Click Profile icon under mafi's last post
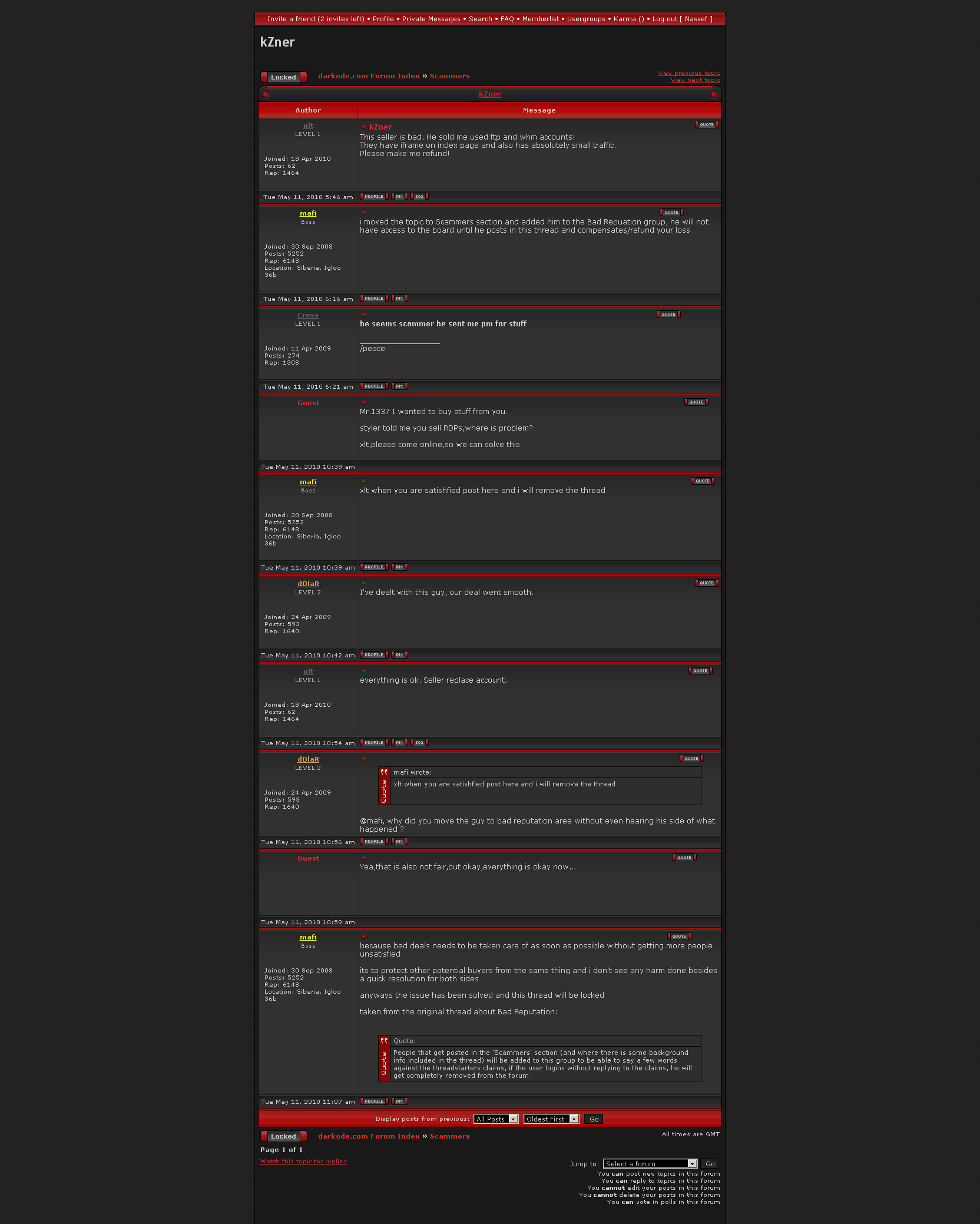Viewport: 980px width, 1224px height. point(374,1101)
